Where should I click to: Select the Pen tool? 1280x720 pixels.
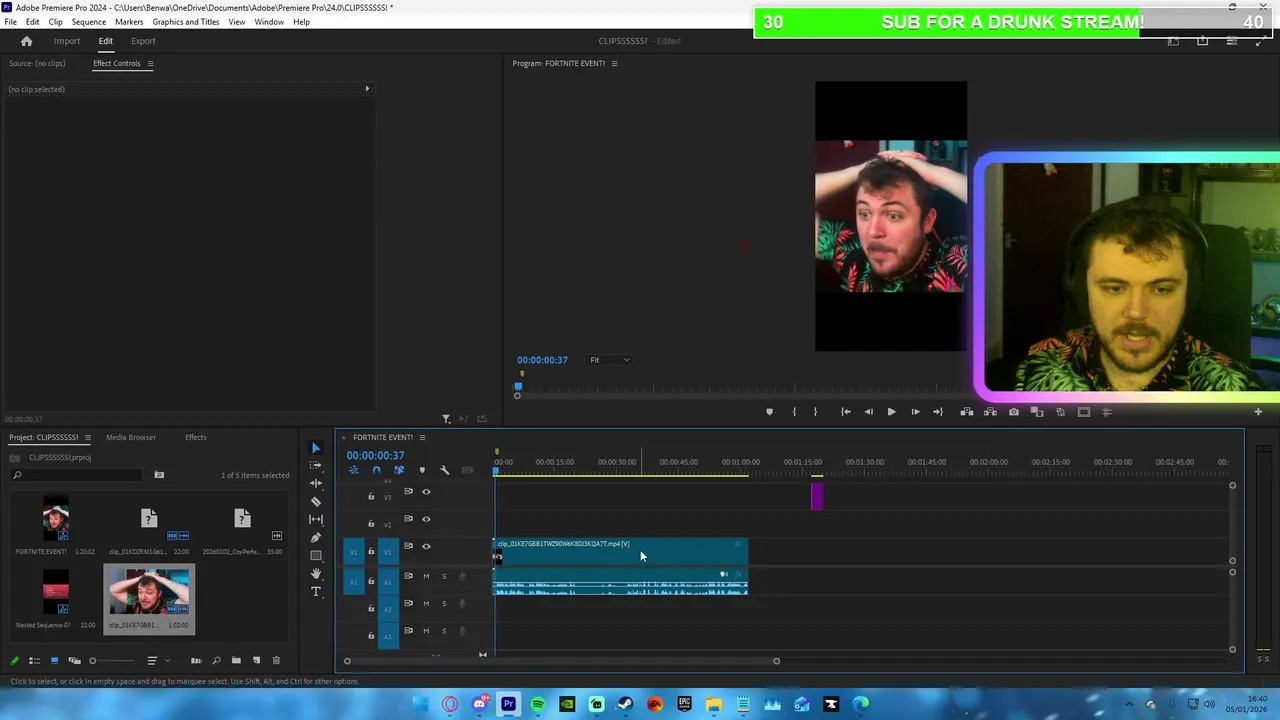[316, 537]
